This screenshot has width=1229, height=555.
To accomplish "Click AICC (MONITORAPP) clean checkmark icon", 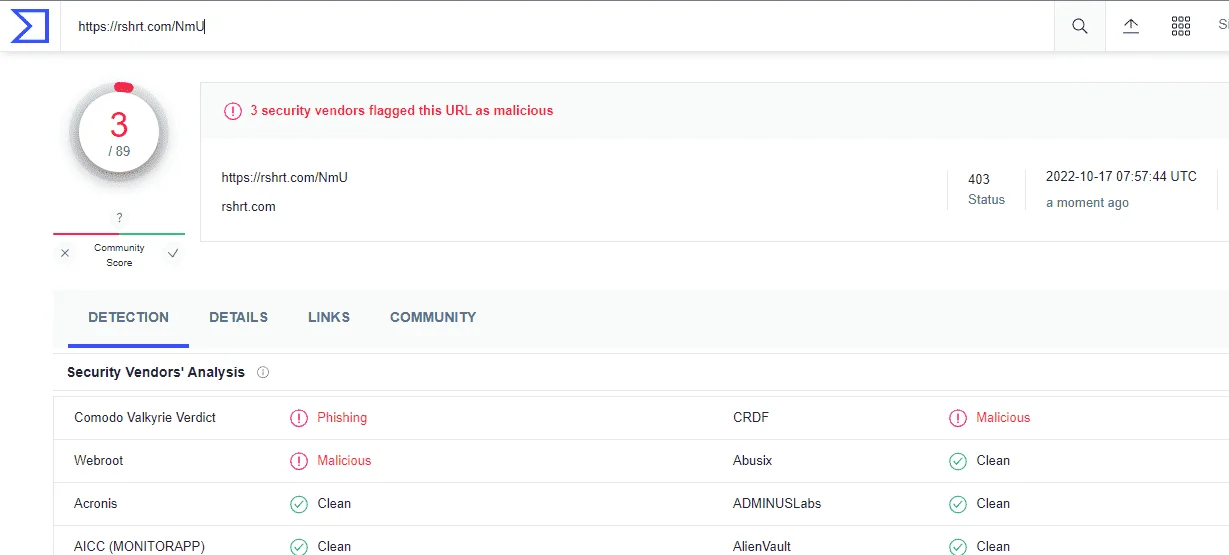I will point(299,547).
